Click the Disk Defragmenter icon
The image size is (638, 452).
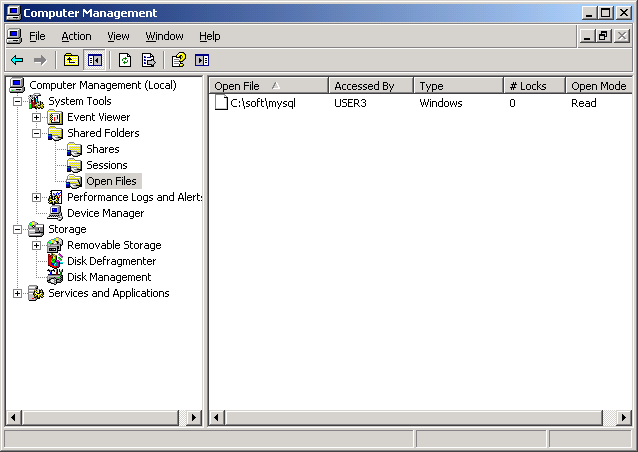click(55, 261)
